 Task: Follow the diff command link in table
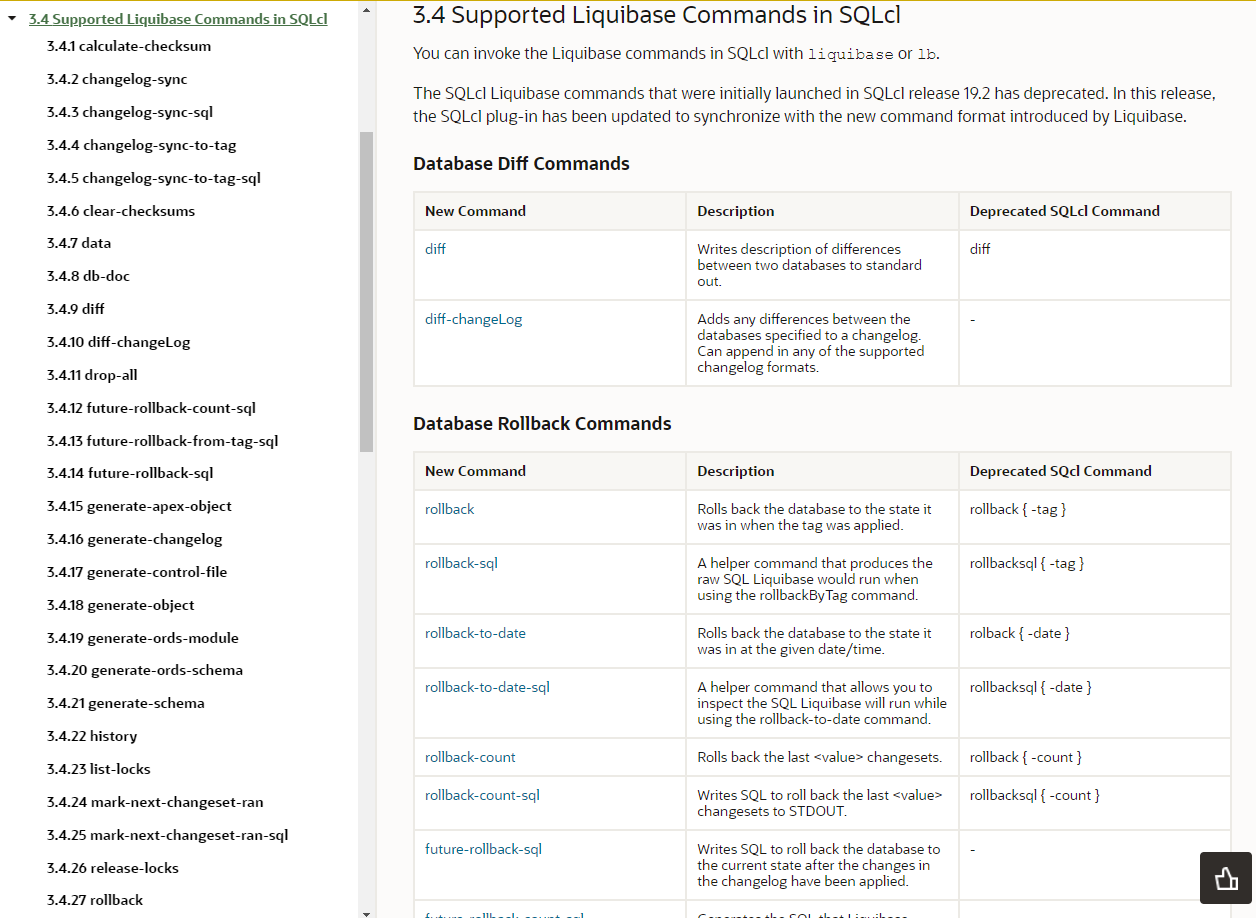[435, 249]
